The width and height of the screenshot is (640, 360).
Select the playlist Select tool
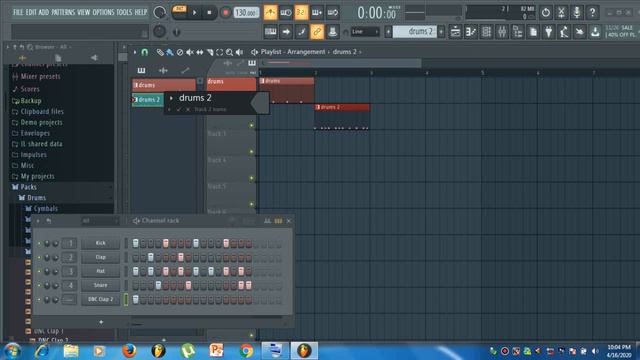point(220,52)
